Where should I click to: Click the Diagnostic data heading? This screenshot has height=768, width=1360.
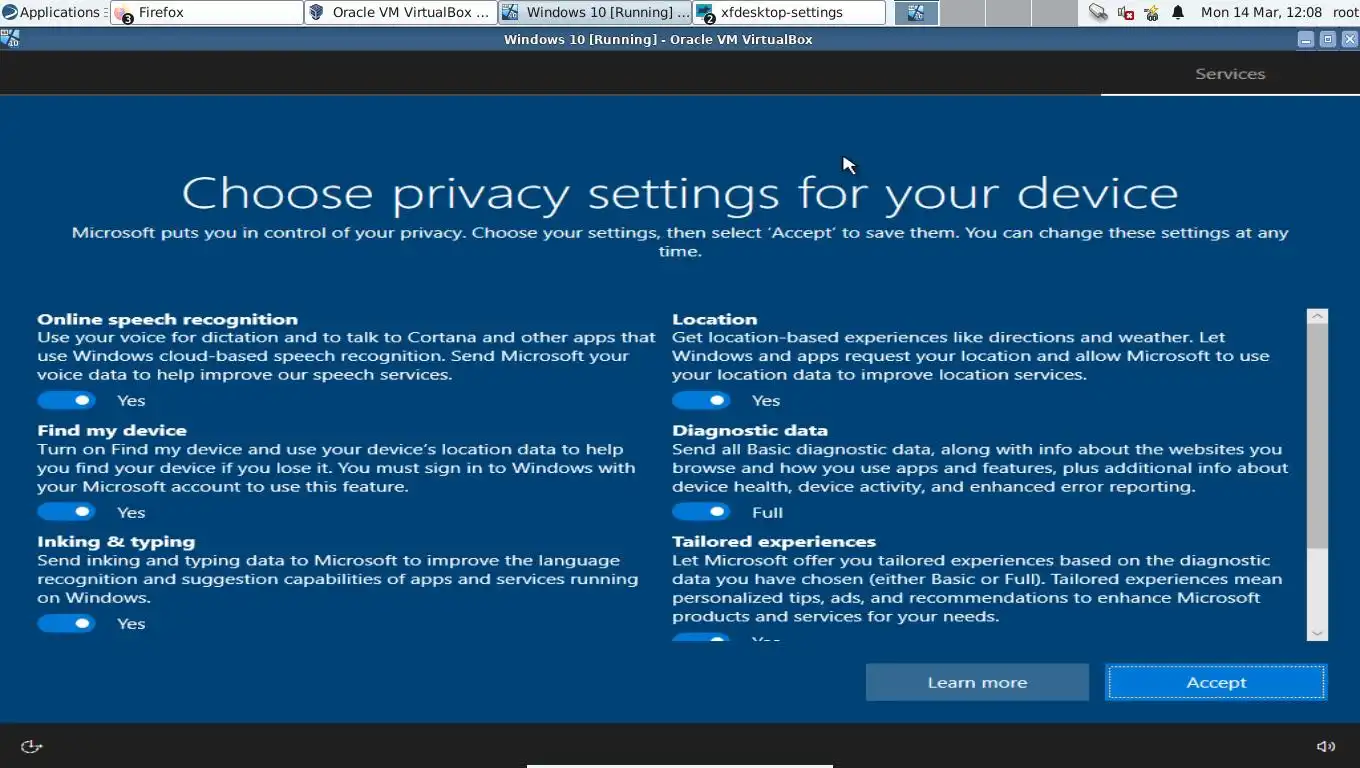click(750, 430)
